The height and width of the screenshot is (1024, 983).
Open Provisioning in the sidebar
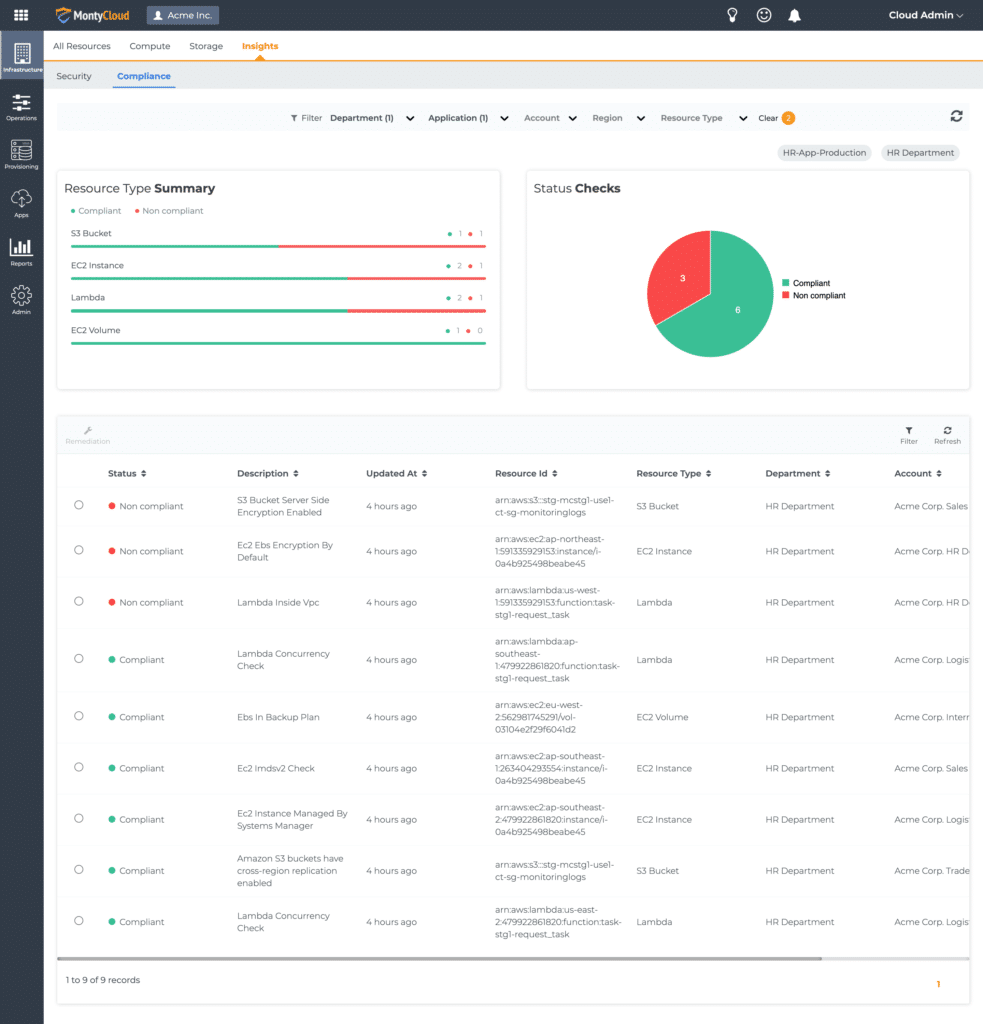21,155
